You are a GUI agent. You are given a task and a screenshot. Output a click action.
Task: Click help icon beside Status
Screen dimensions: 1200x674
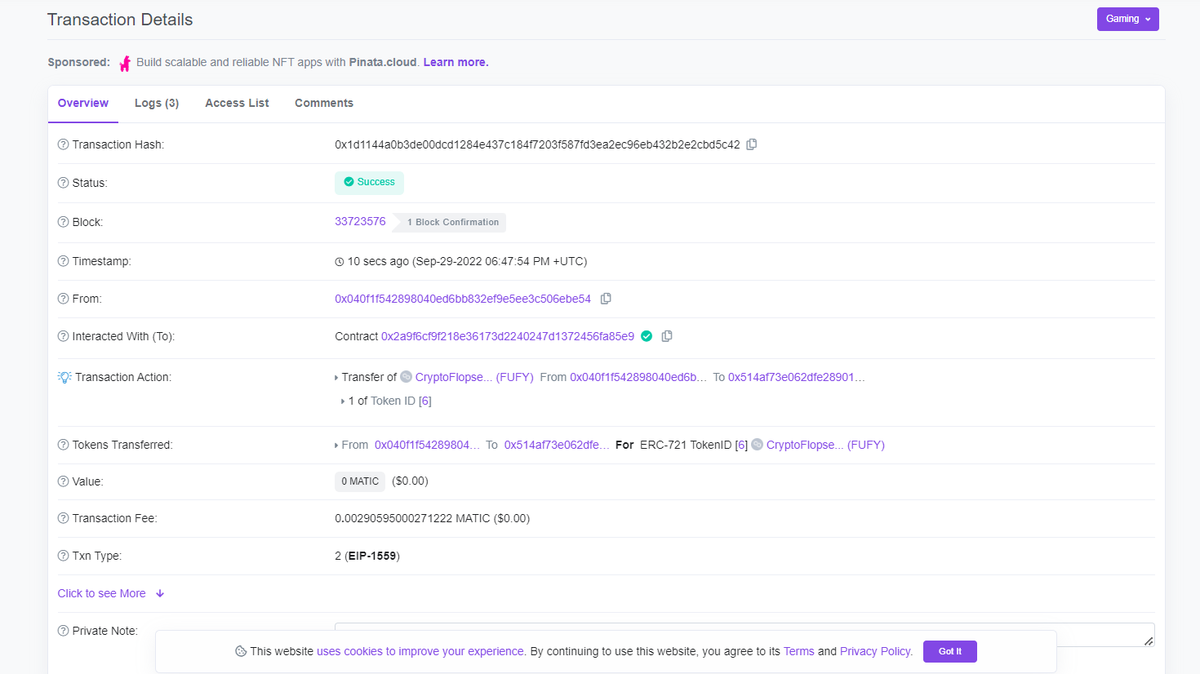click(63, 183)
